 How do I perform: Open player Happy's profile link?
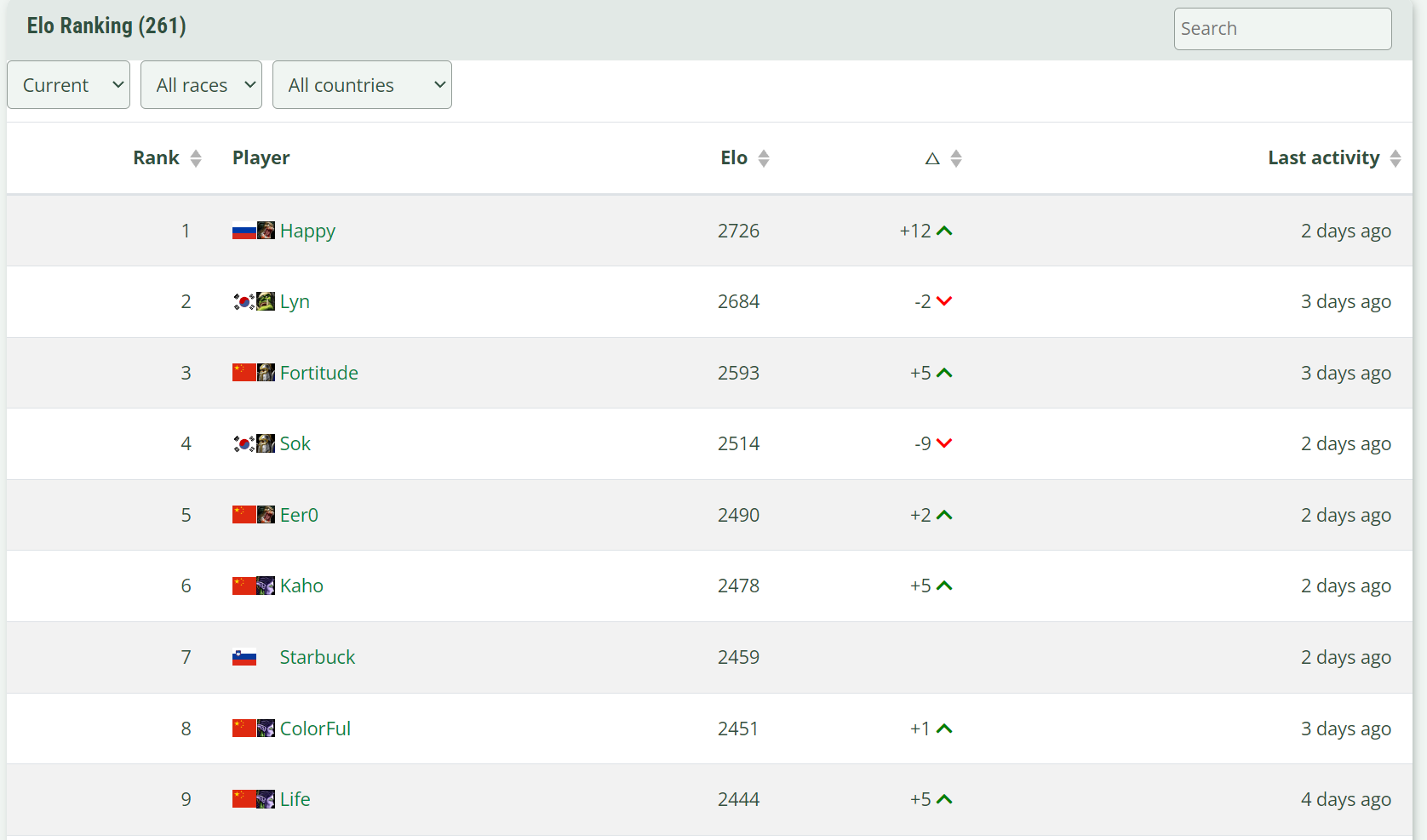pyautogui.click(x=307, y=231)
